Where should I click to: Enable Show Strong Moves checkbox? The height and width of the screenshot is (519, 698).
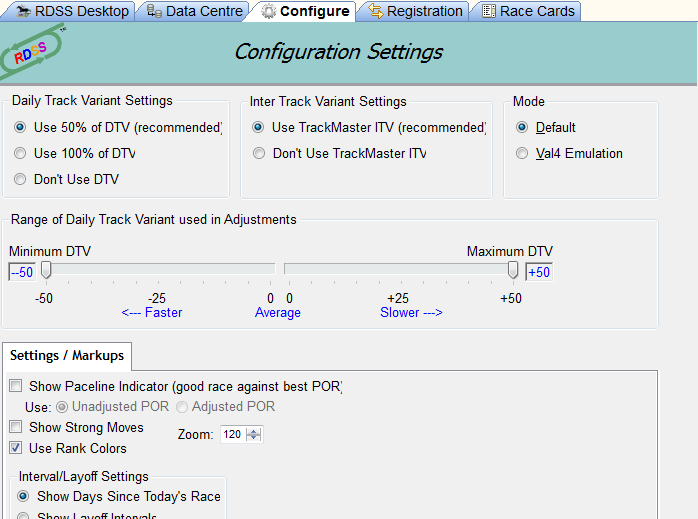(16, 427)
